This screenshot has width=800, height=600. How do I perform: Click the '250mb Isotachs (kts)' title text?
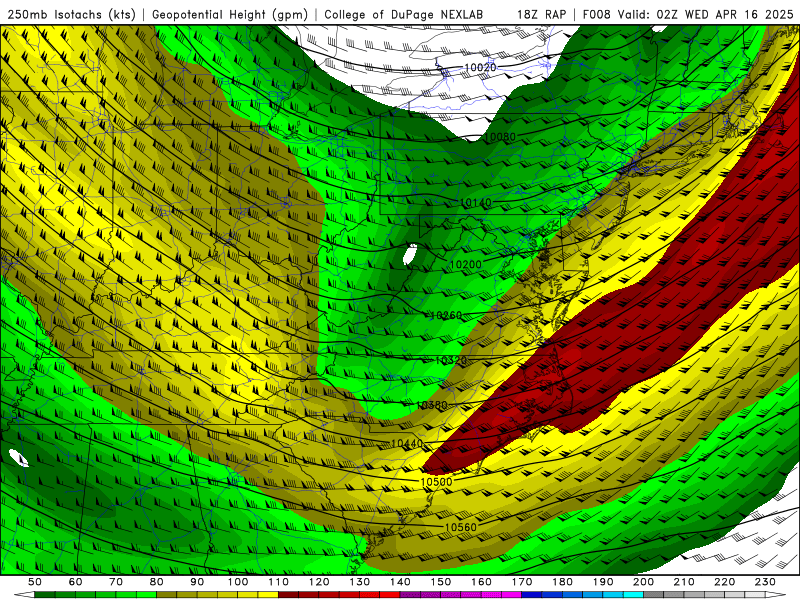coord(71,14)
